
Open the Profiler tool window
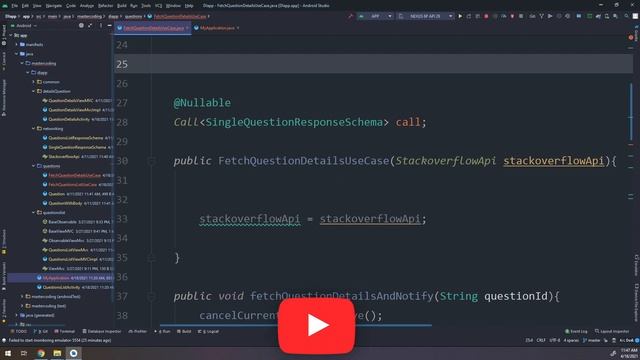click(138, 331)
